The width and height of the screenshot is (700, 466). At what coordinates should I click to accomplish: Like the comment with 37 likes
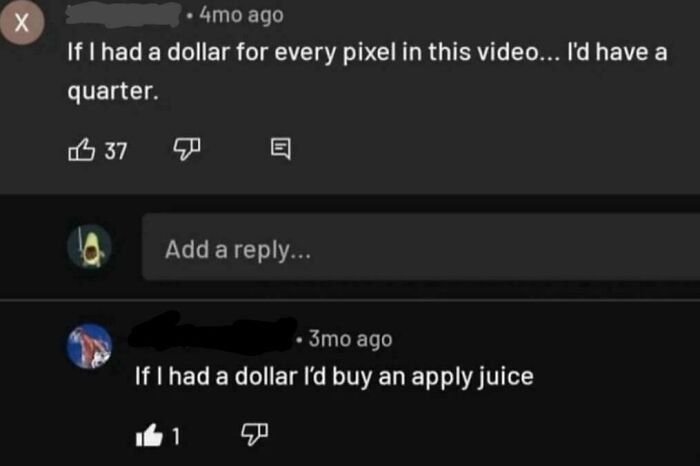click(82, 150)
